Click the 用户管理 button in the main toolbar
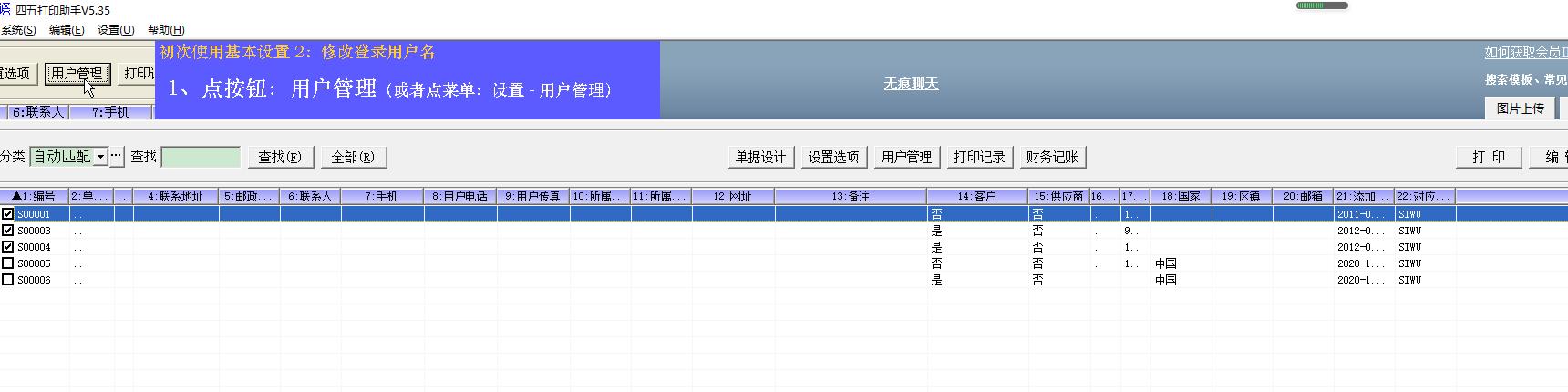The width and height of the screenshot is (1568, 392). [906, 157]
